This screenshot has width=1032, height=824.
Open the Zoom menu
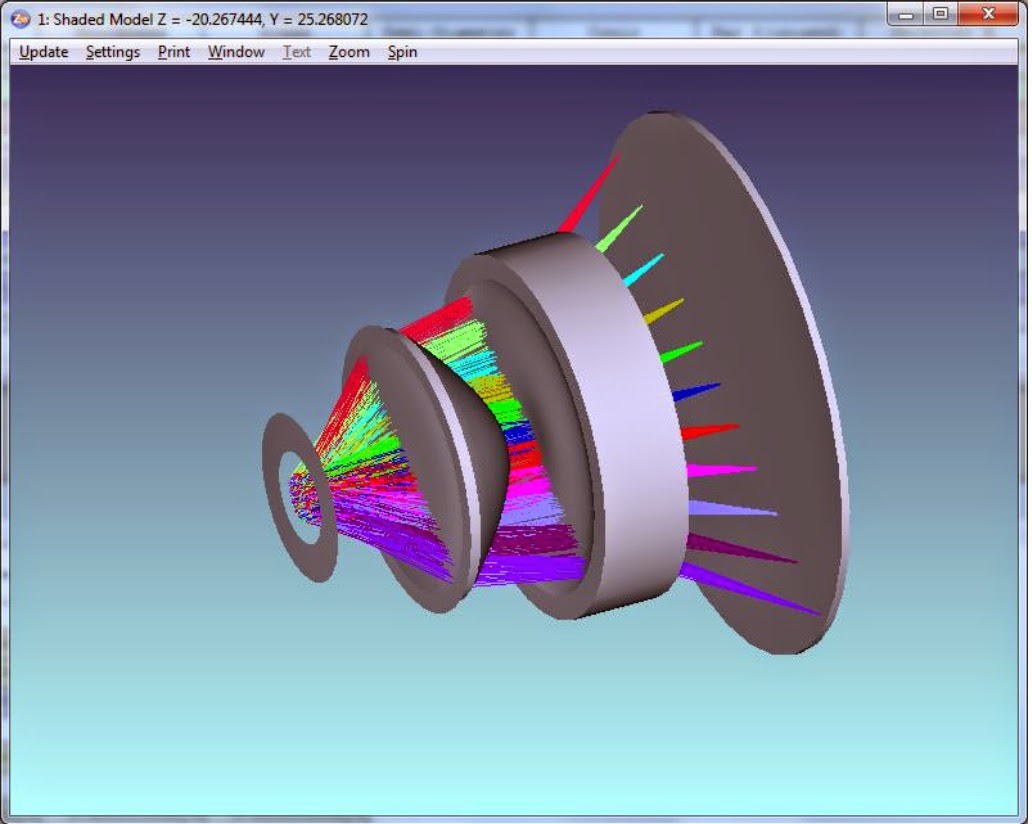(349, 52)
